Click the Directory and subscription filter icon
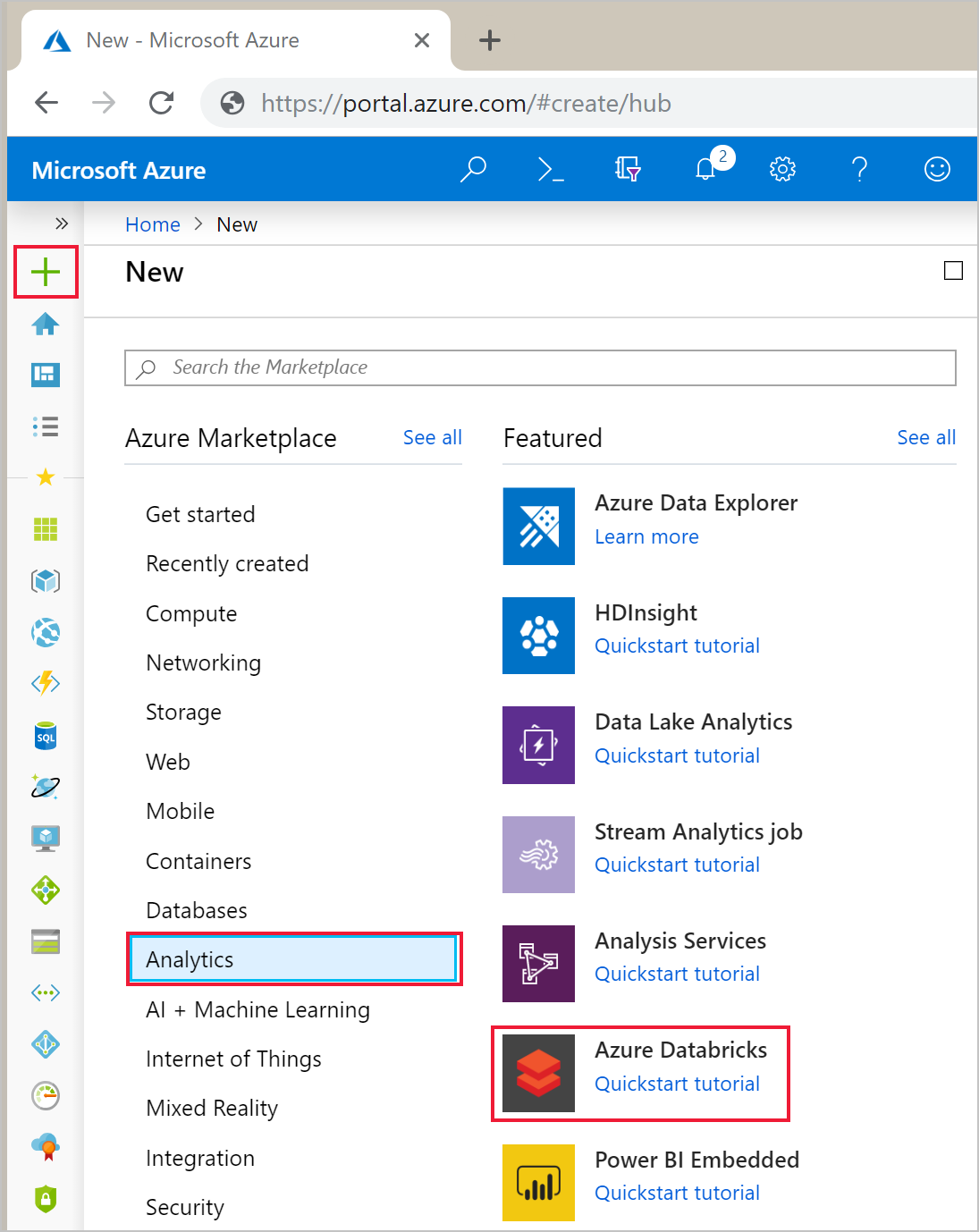 [x=628, y=169]
